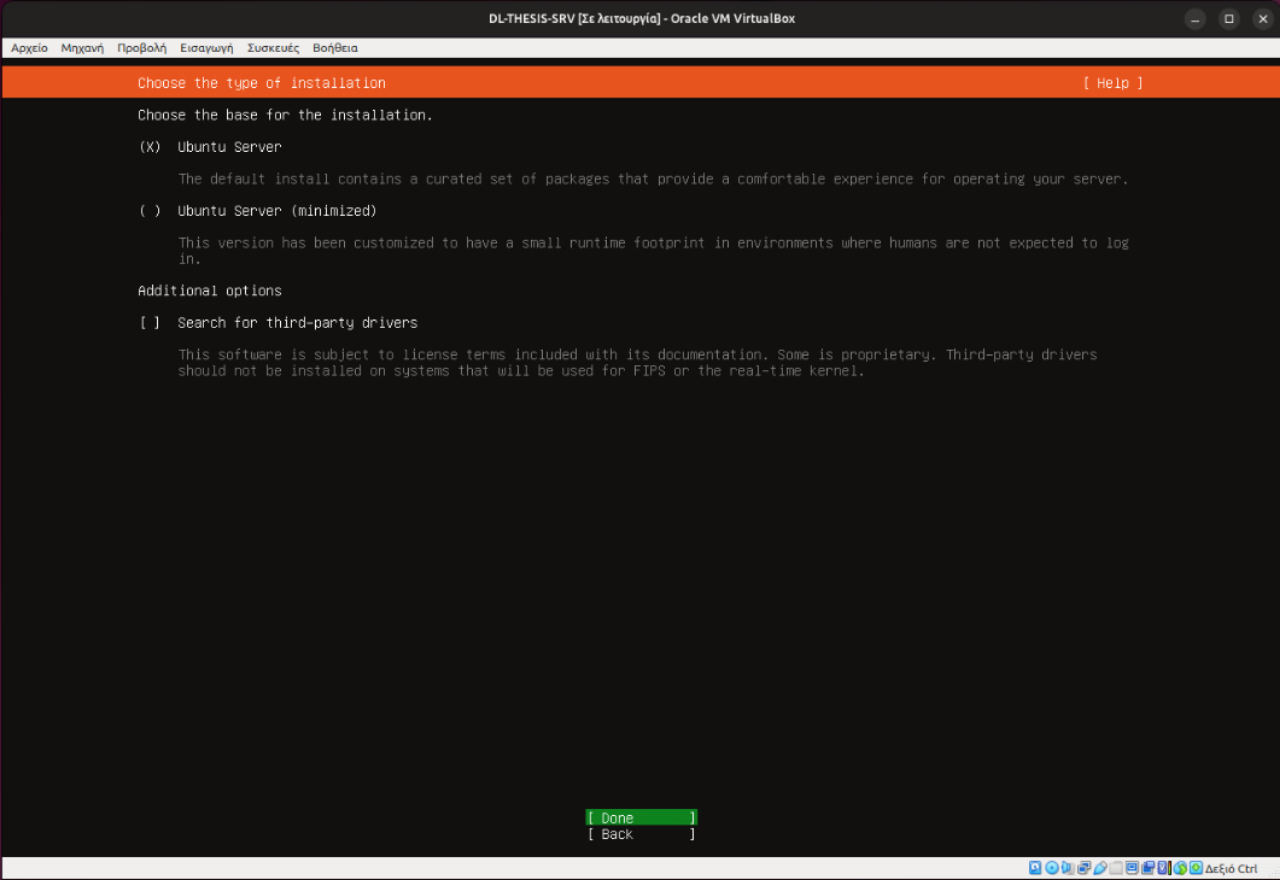Click the mouse integration indicator icon
This screenshot has height=880, width=1280.
[1180, 868]
